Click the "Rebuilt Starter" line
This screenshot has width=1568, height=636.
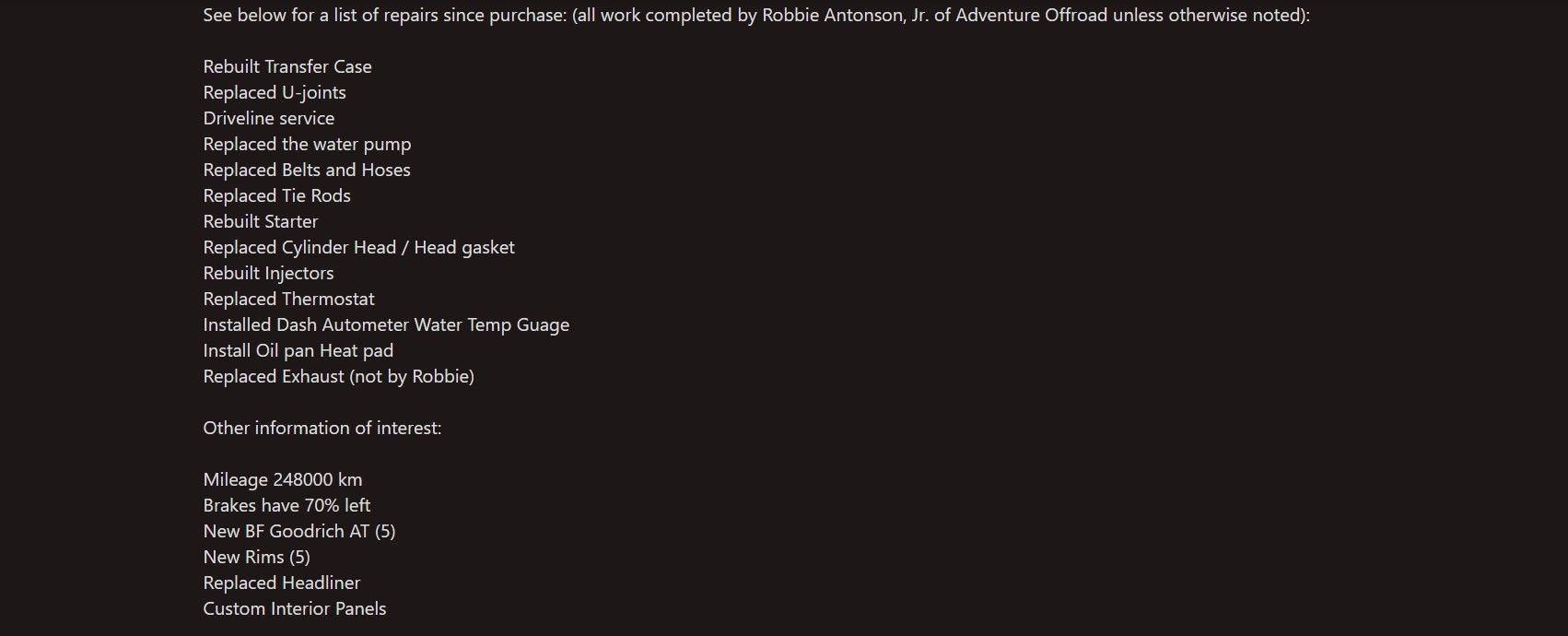click(261, 221)
